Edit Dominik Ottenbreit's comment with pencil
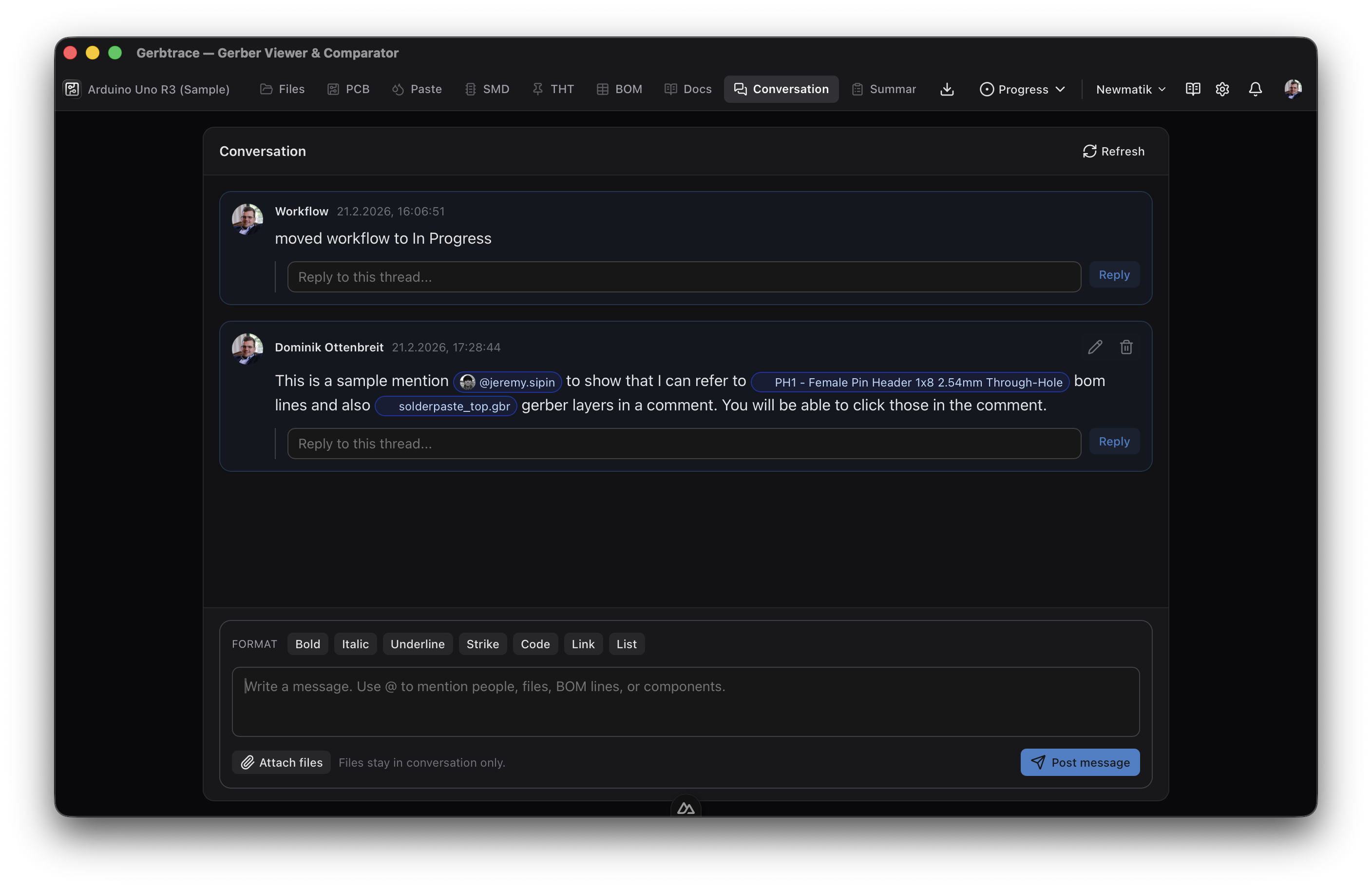 1095,347
